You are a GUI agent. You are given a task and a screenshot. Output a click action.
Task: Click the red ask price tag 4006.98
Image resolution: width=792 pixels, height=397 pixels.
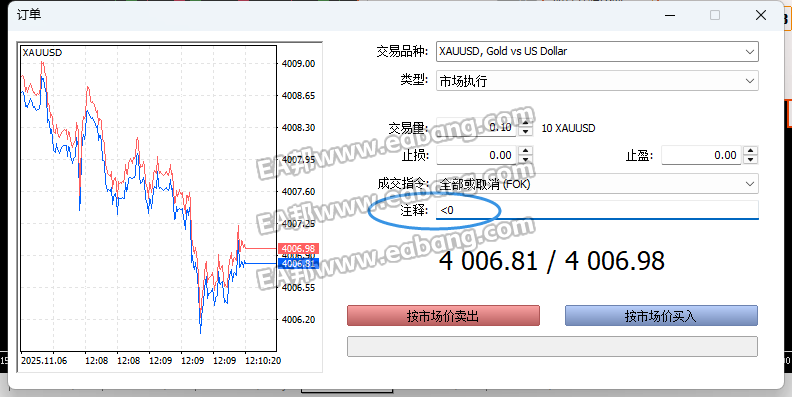(298, 249)
